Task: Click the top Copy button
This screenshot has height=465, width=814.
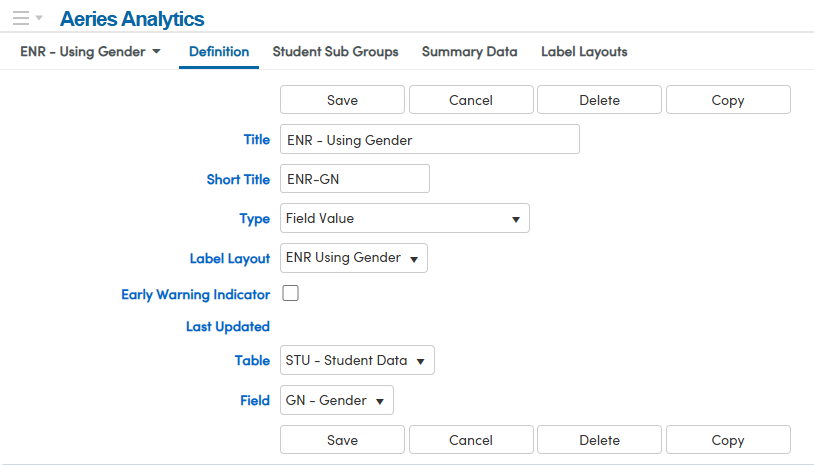Action: coord(728,100)
